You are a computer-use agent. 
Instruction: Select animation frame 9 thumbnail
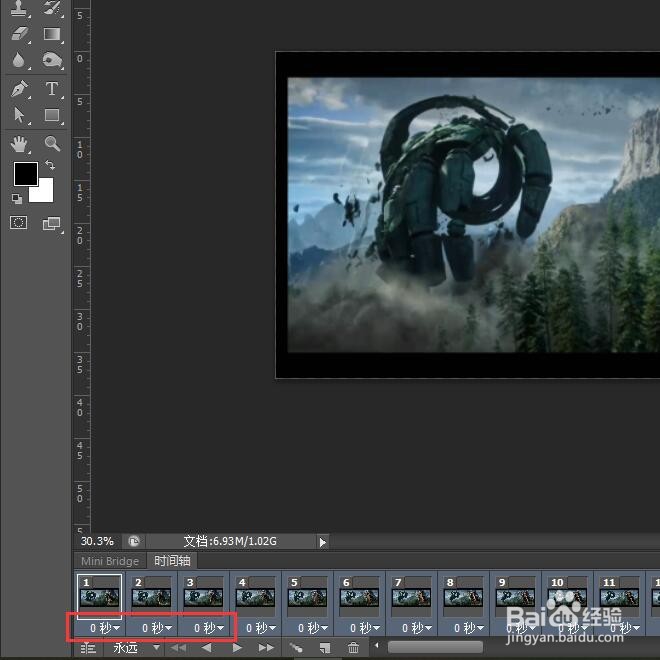[x=515, y=597]
